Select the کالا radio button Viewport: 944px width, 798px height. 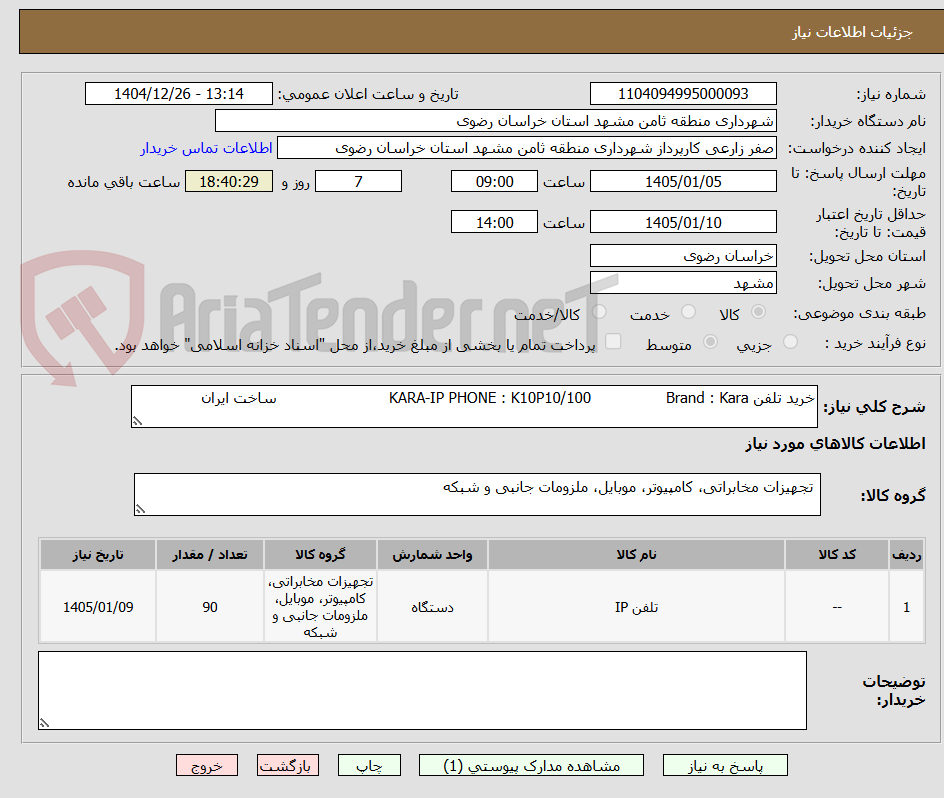point(759,312)
